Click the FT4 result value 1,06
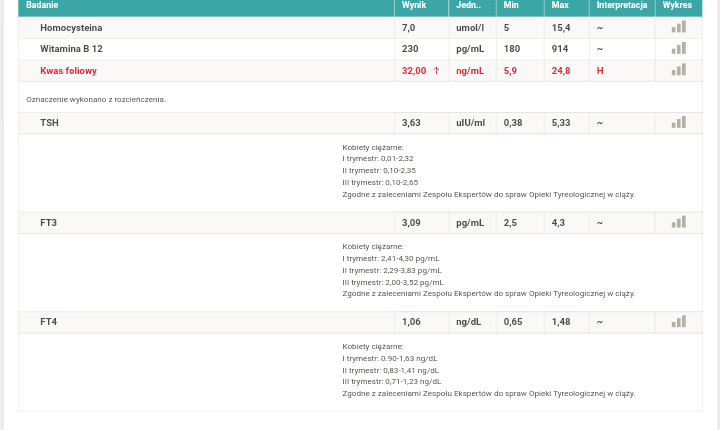 pyautogui.click(x=411, y=322)
